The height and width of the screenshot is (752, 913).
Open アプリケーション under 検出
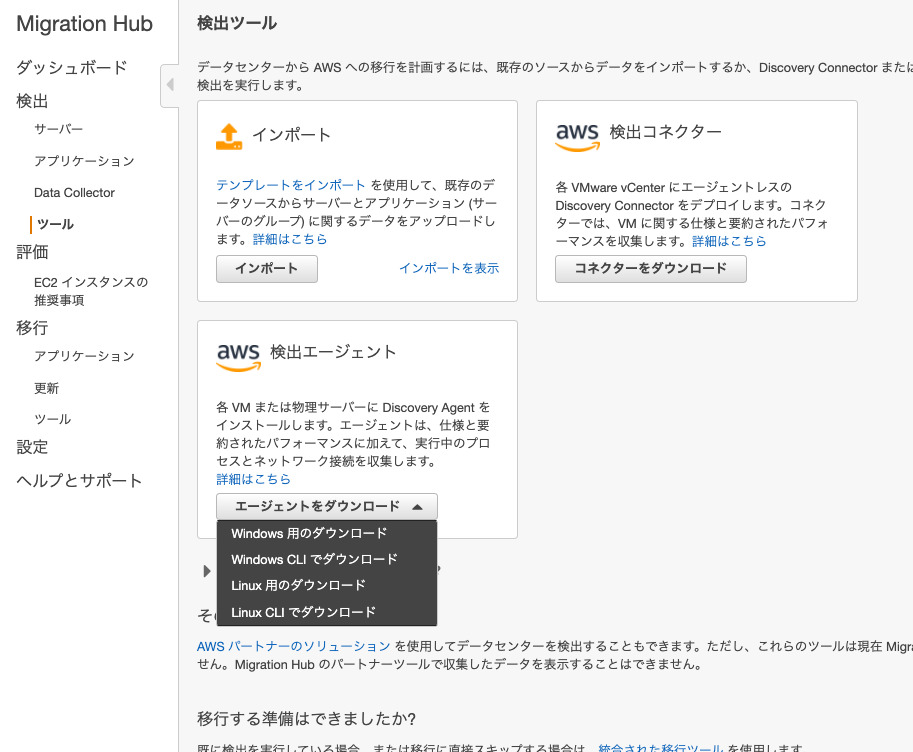[x=84, y=161]
